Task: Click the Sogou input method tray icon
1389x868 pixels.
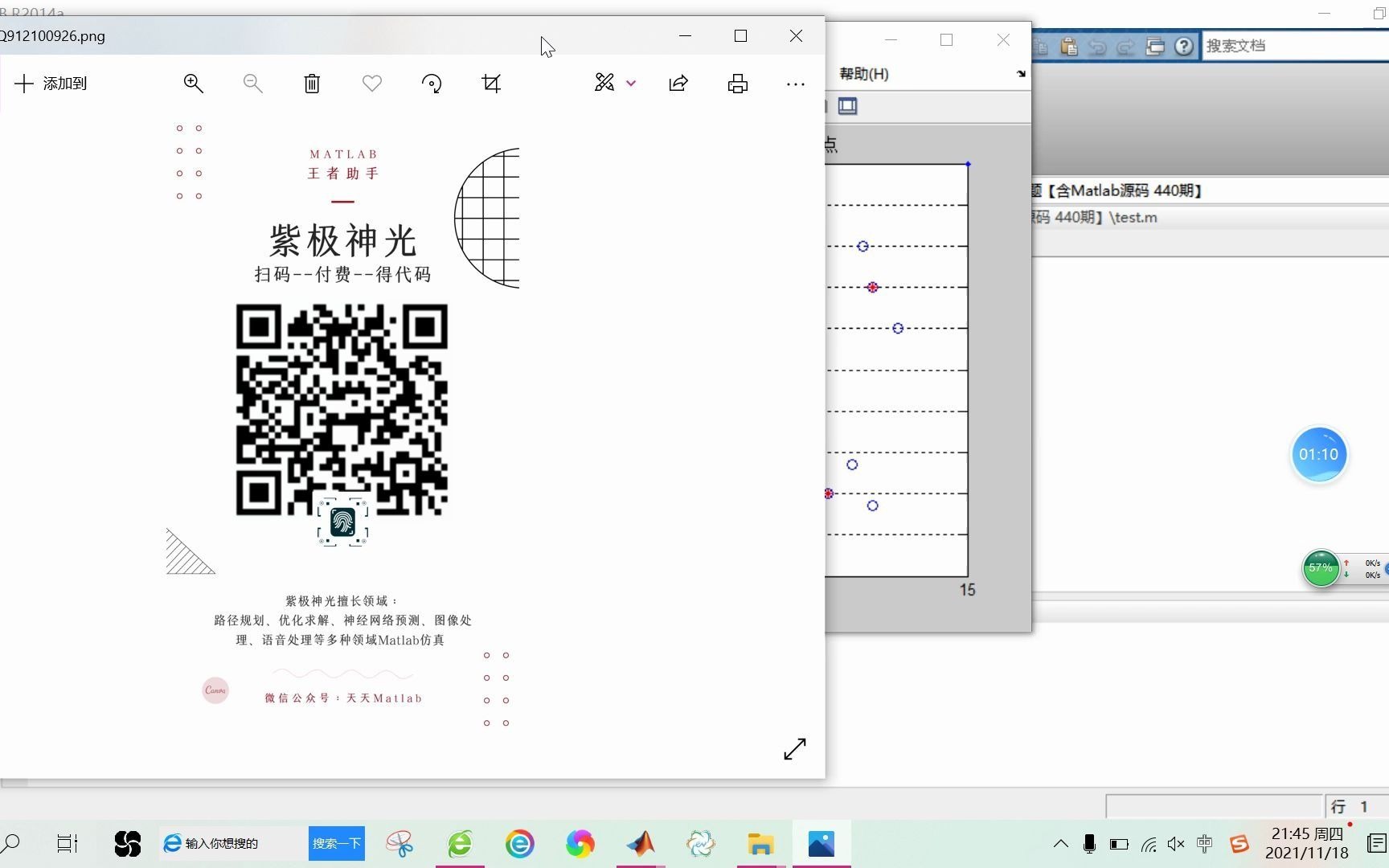Action: coord(1239,844)
